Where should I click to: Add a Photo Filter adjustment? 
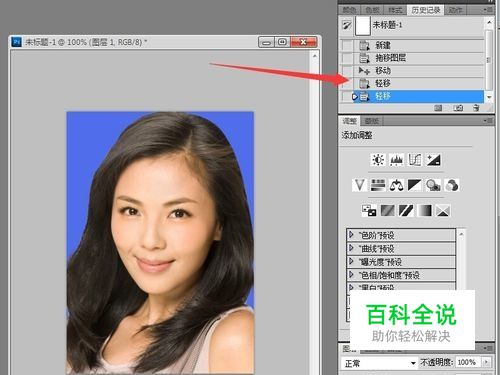point(433,185)
